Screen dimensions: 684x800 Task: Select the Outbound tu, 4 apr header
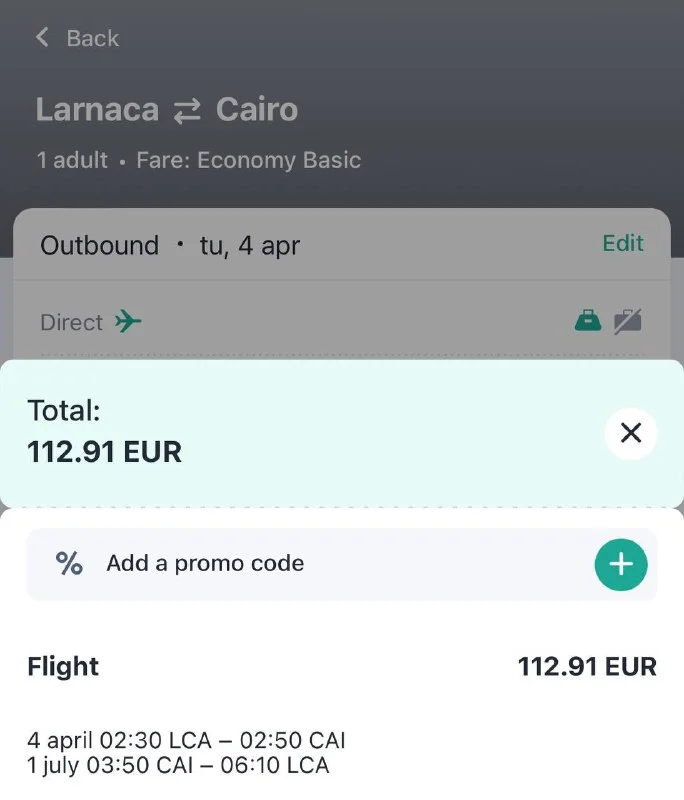click(x=170, y=246)
